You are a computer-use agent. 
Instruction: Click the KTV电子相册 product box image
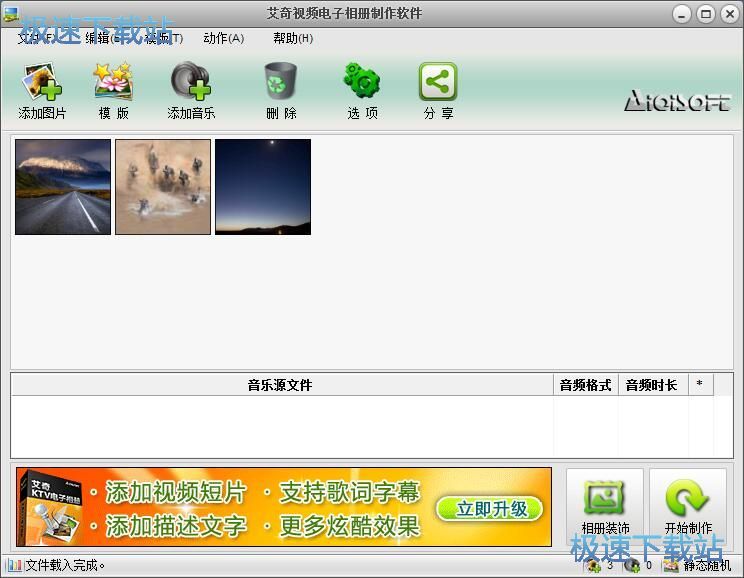(52, 507)
